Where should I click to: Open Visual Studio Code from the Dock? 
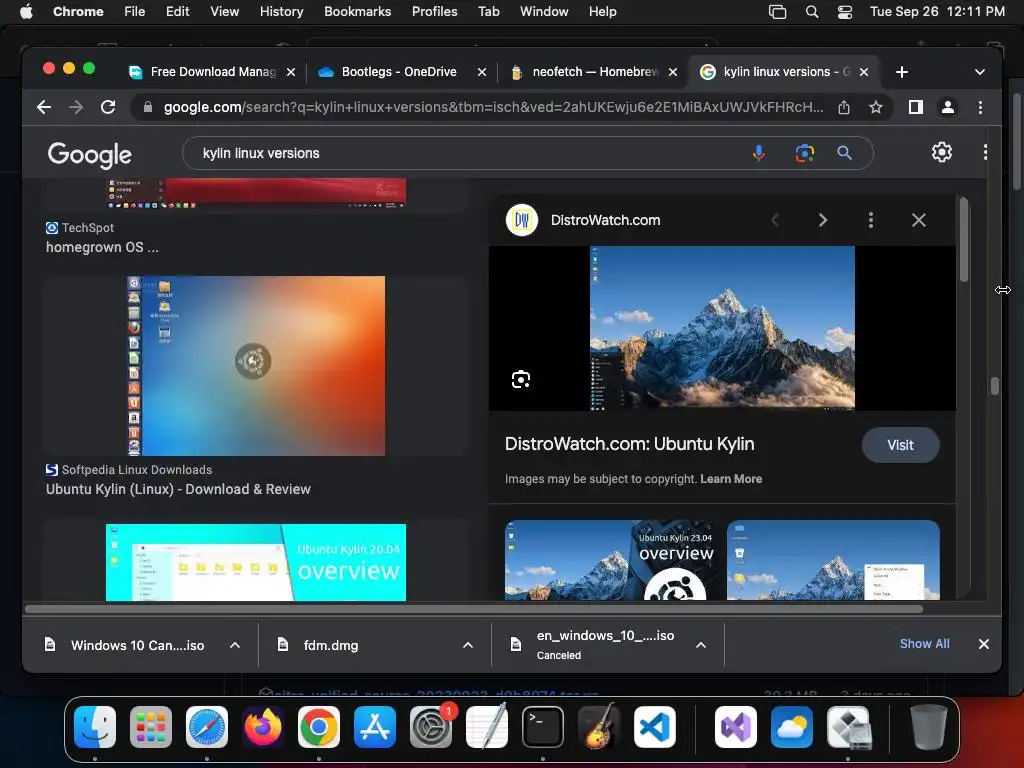pyautogui.click(x=655, y=727)
